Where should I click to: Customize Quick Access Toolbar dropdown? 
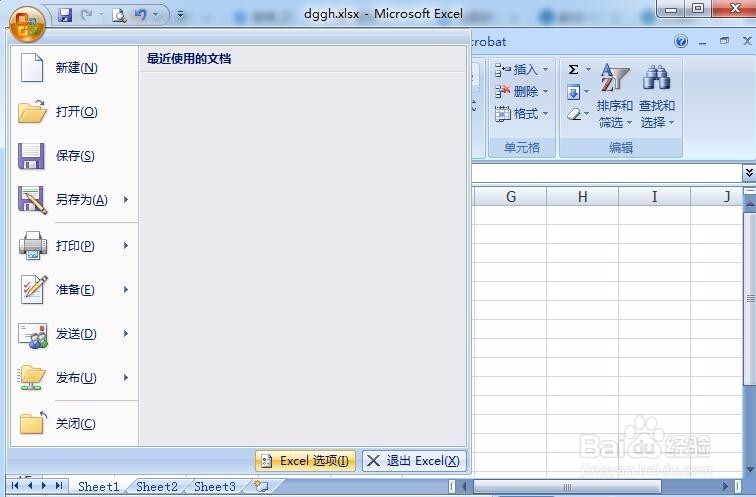(x=180, y=15)
